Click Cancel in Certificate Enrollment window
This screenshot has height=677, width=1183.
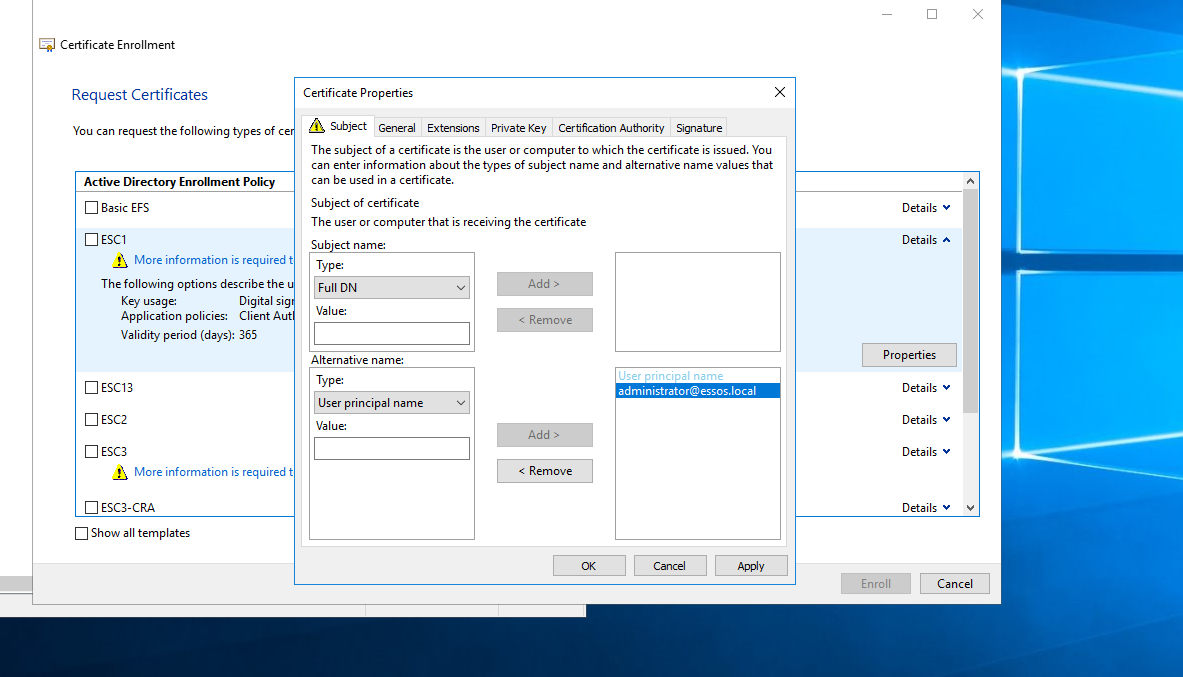[954, 583]
